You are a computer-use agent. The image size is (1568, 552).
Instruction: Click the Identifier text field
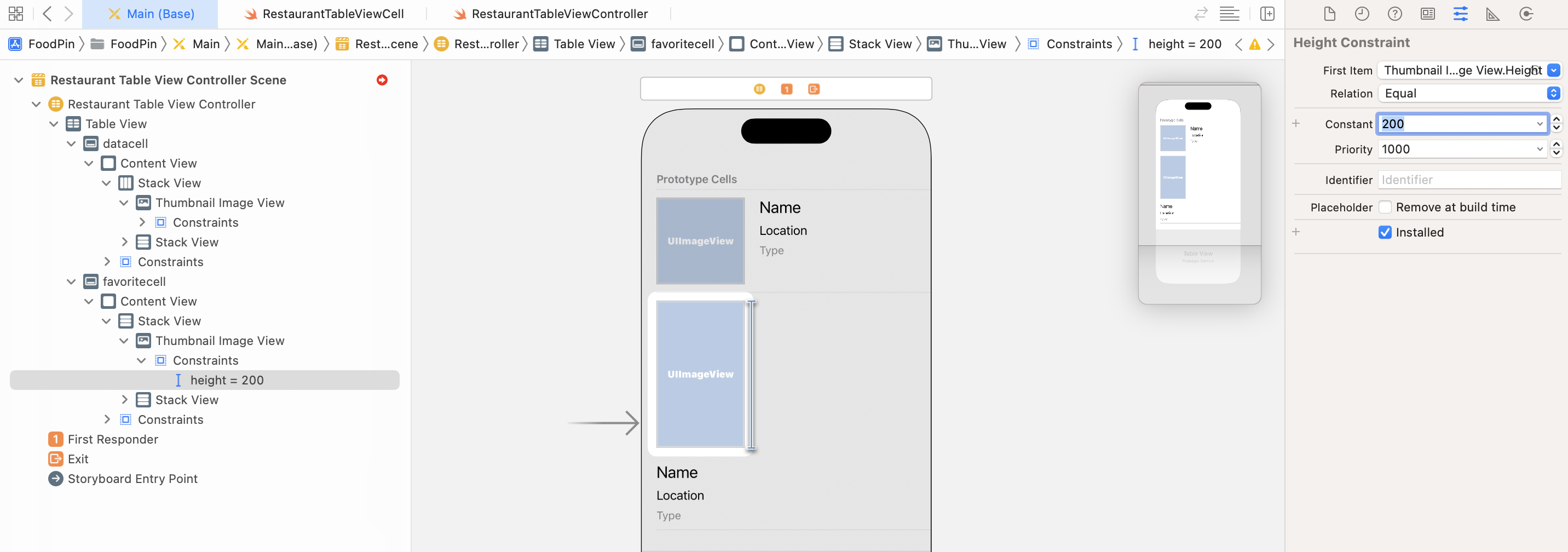1468,180
